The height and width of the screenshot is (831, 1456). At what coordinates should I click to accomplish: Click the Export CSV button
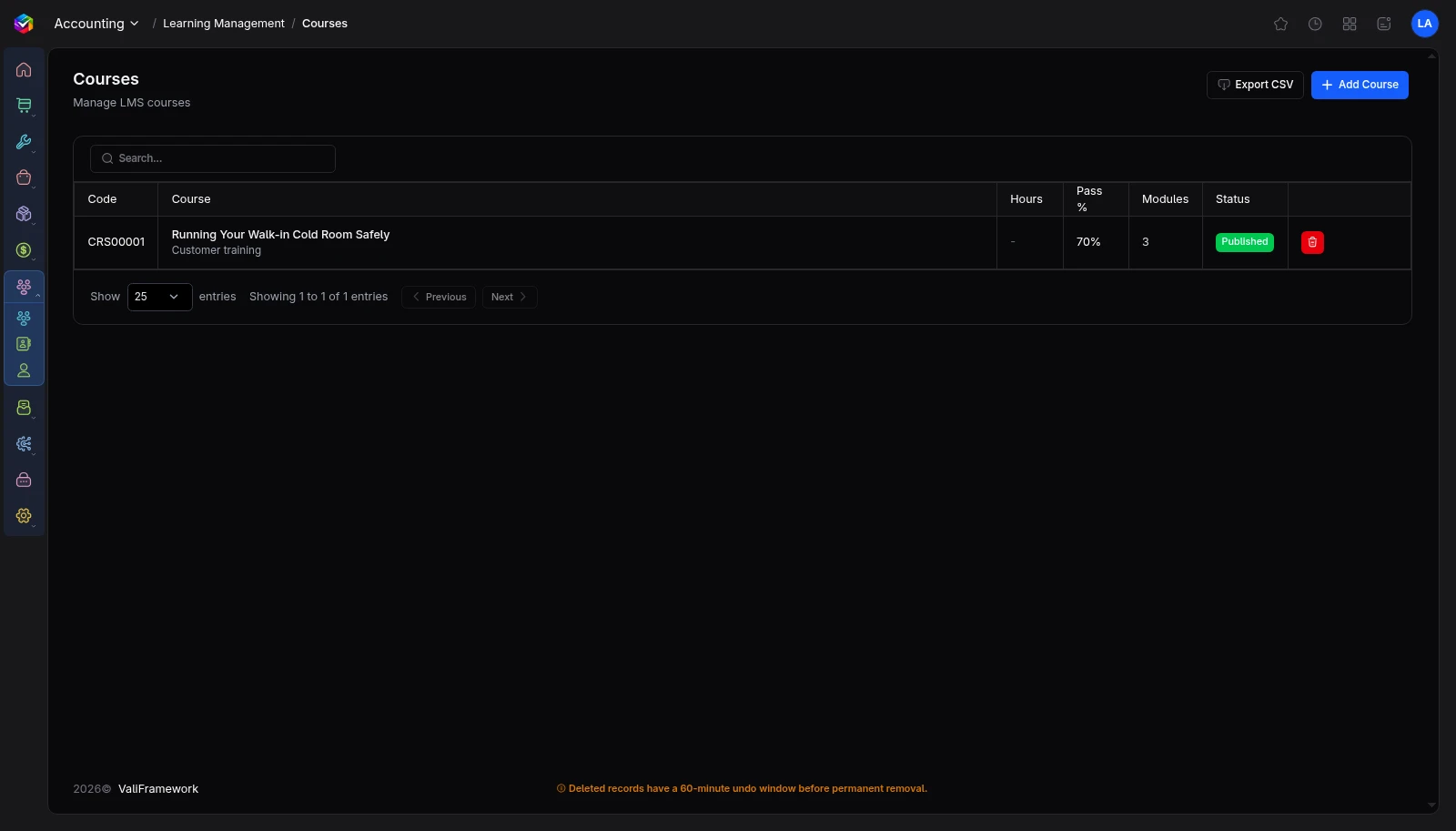(1255, 85)
